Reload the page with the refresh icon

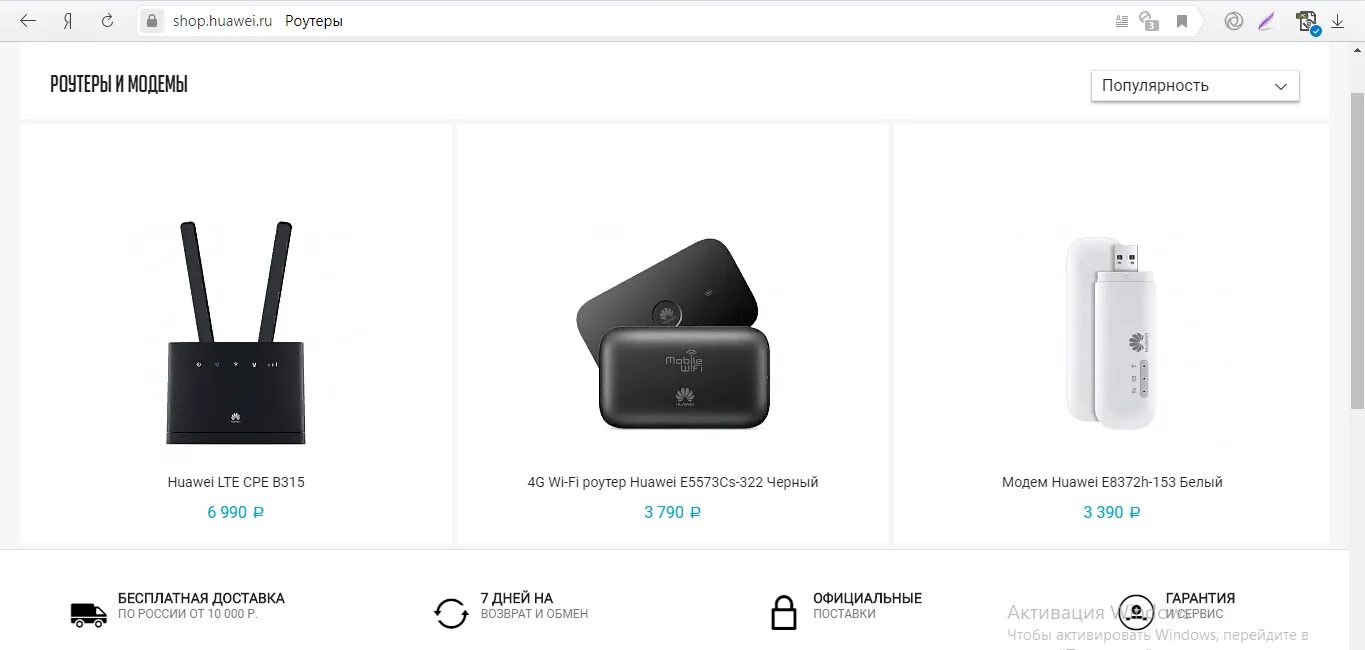tap(107, 20)
